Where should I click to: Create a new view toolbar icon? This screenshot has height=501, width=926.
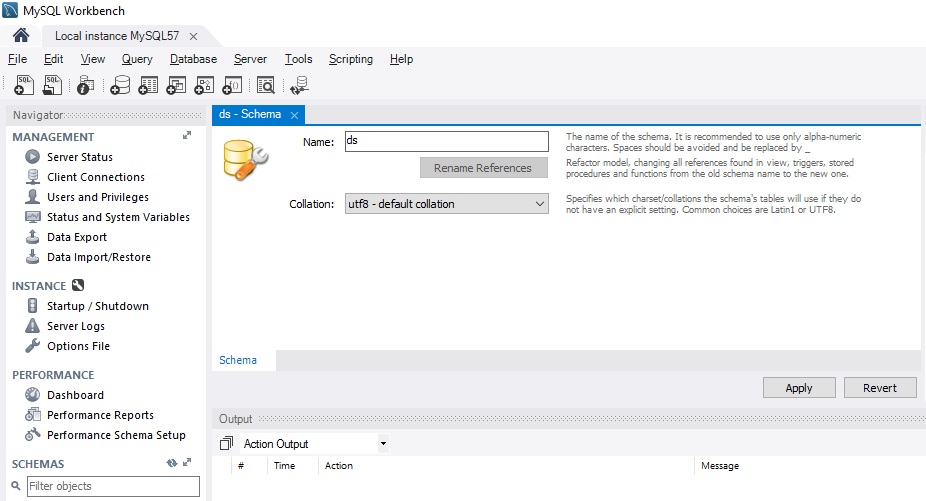[176, 85]
